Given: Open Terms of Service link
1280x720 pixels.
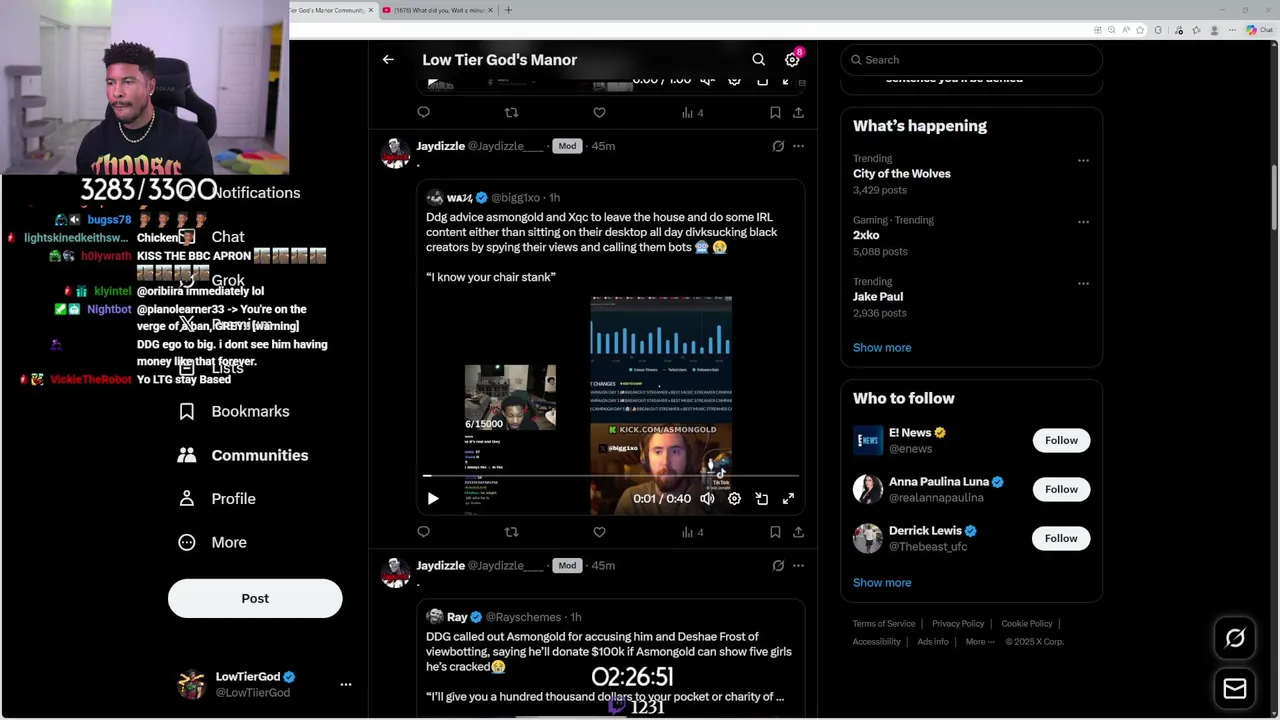Looking at the screenshot, I should pyautogui.click(x=884, y=624).
